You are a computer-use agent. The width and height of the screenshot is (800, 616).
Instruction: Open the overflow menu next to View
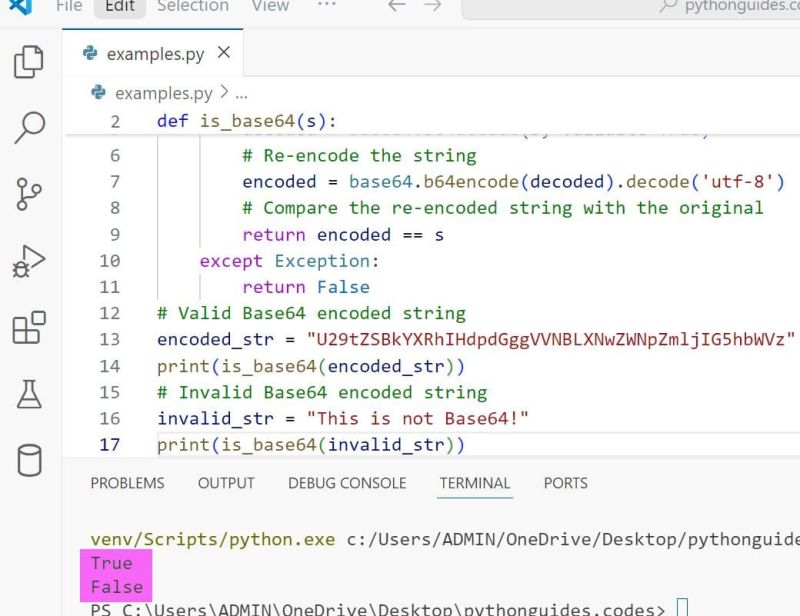point(327,6)
